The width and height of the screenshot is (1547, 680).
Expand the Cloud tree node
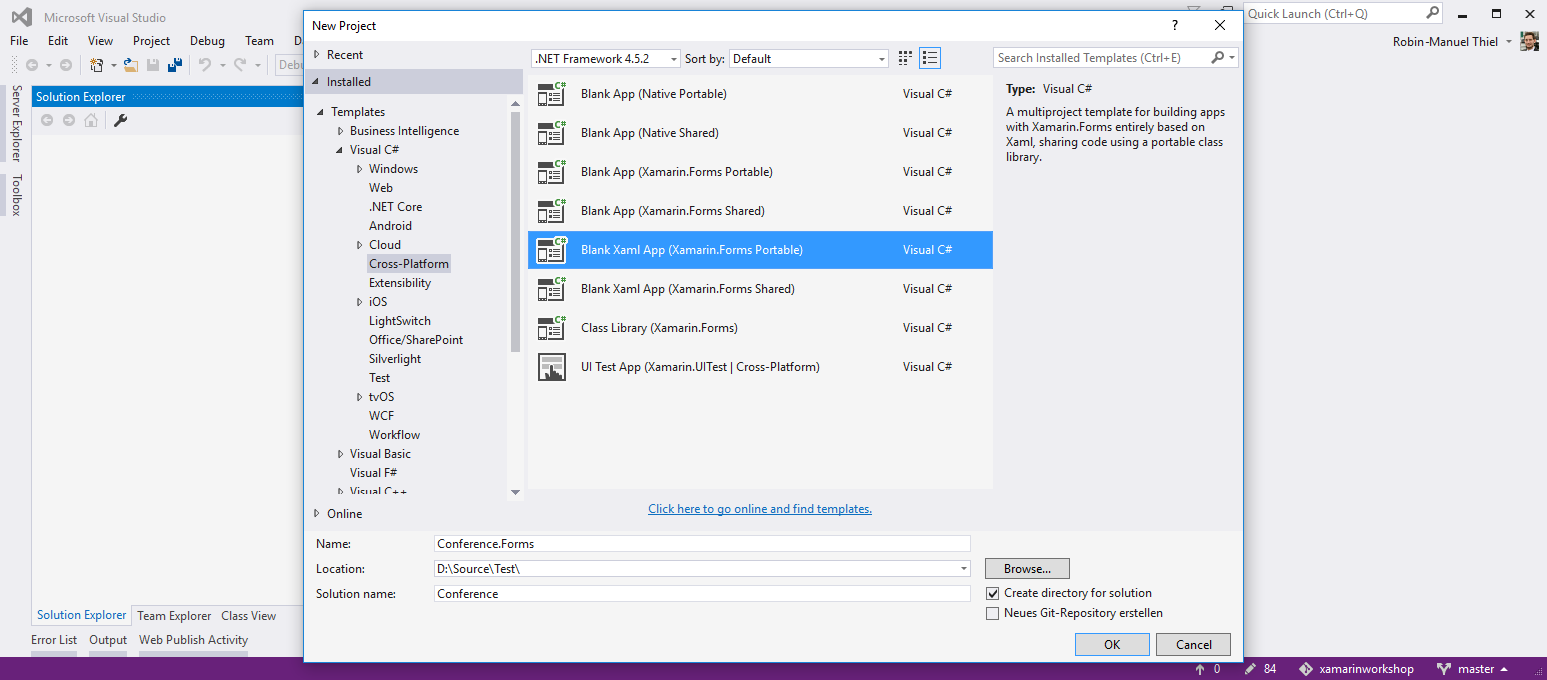pyautogui.click(x=359, y=245)
